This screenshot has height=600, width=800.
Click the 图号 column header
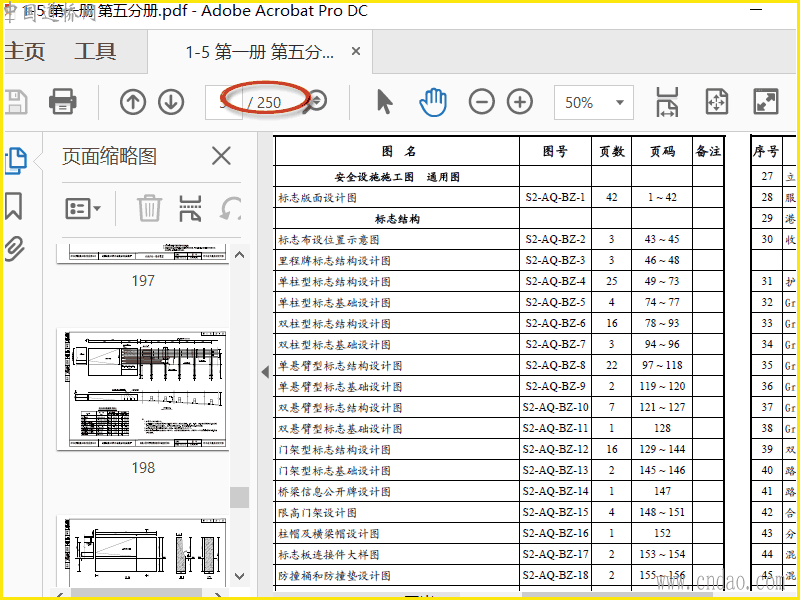pos(555,151)
